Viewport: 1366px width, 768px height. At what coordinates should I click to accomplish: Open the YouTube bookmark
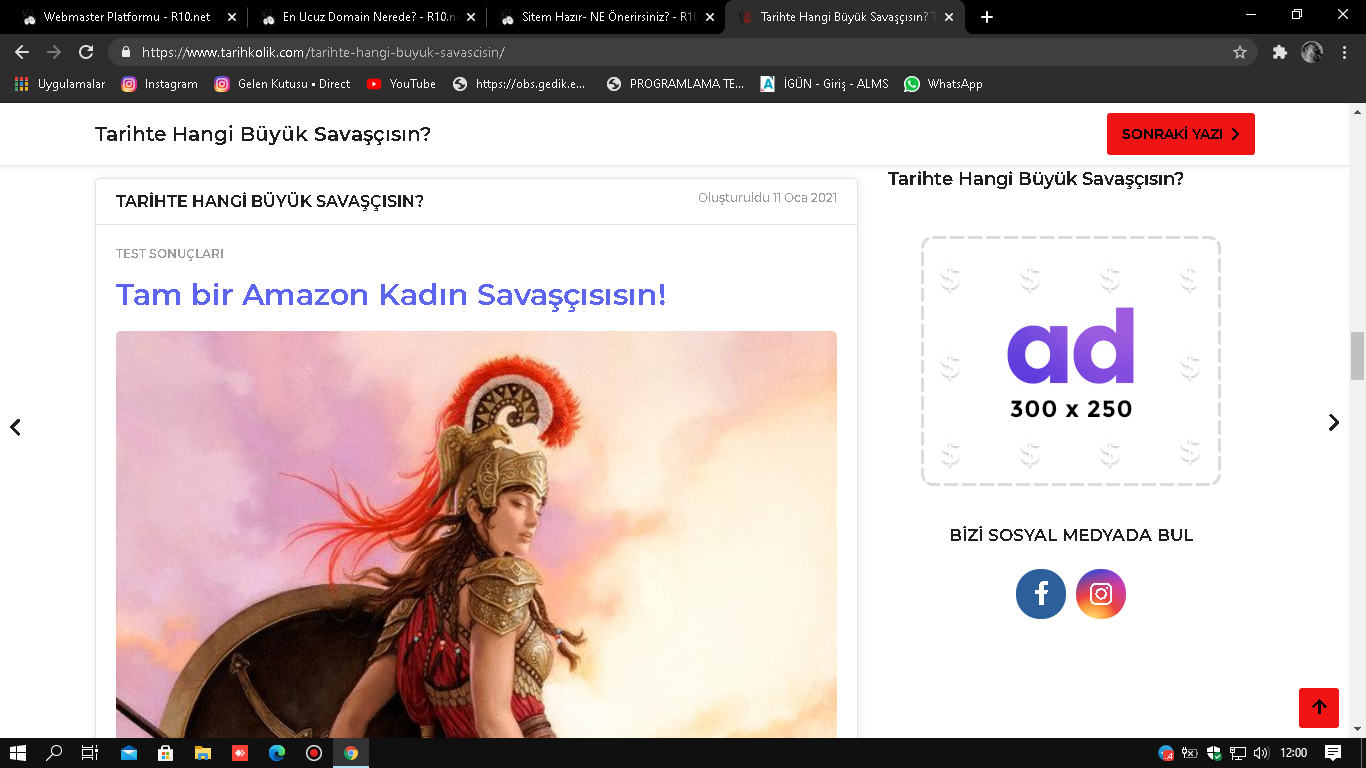[x=401, y=84]
